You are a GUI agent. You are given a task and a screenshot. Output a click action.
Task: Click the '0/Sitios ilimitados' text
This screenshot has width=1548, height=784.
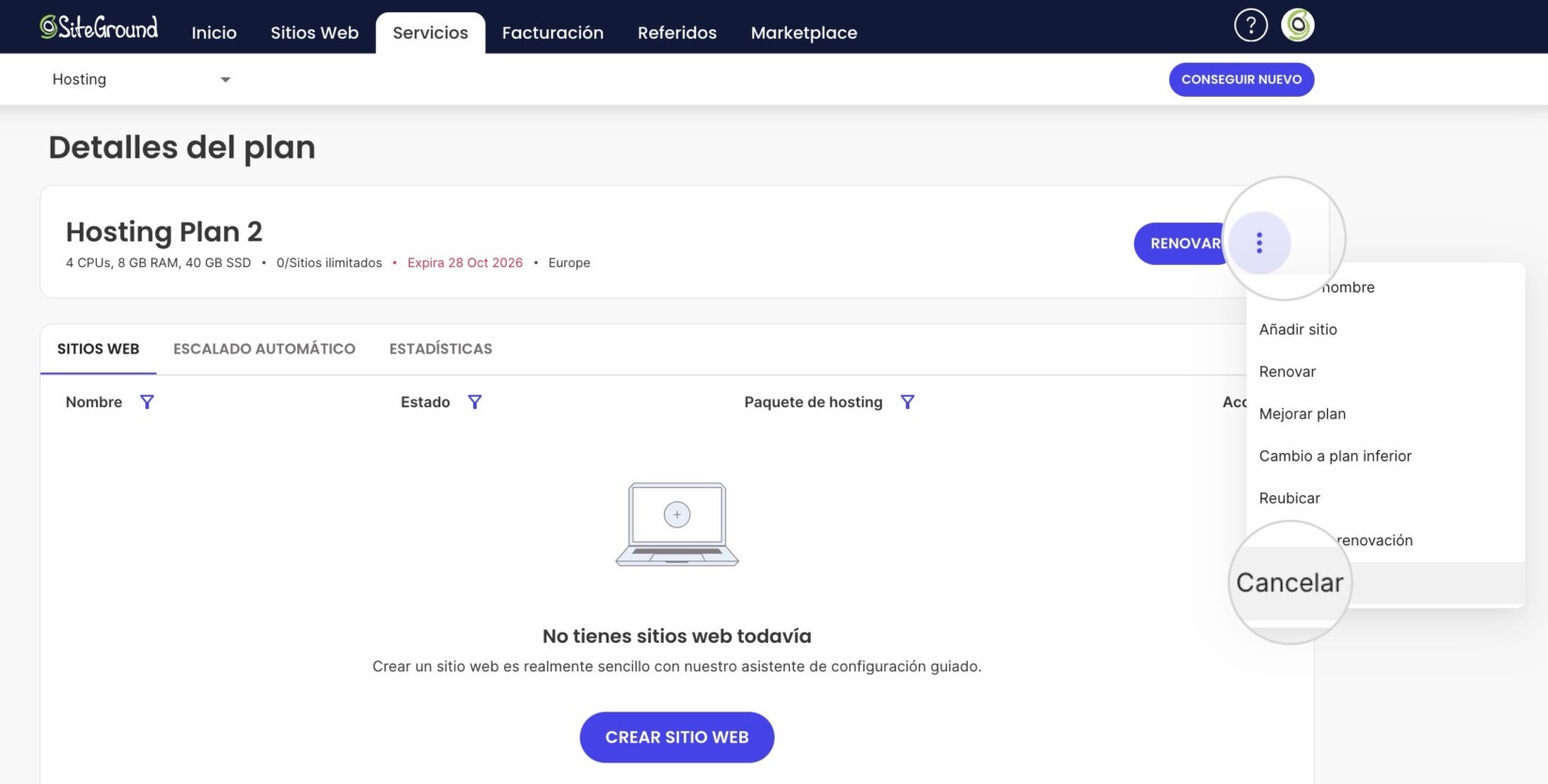pos(329,263)
